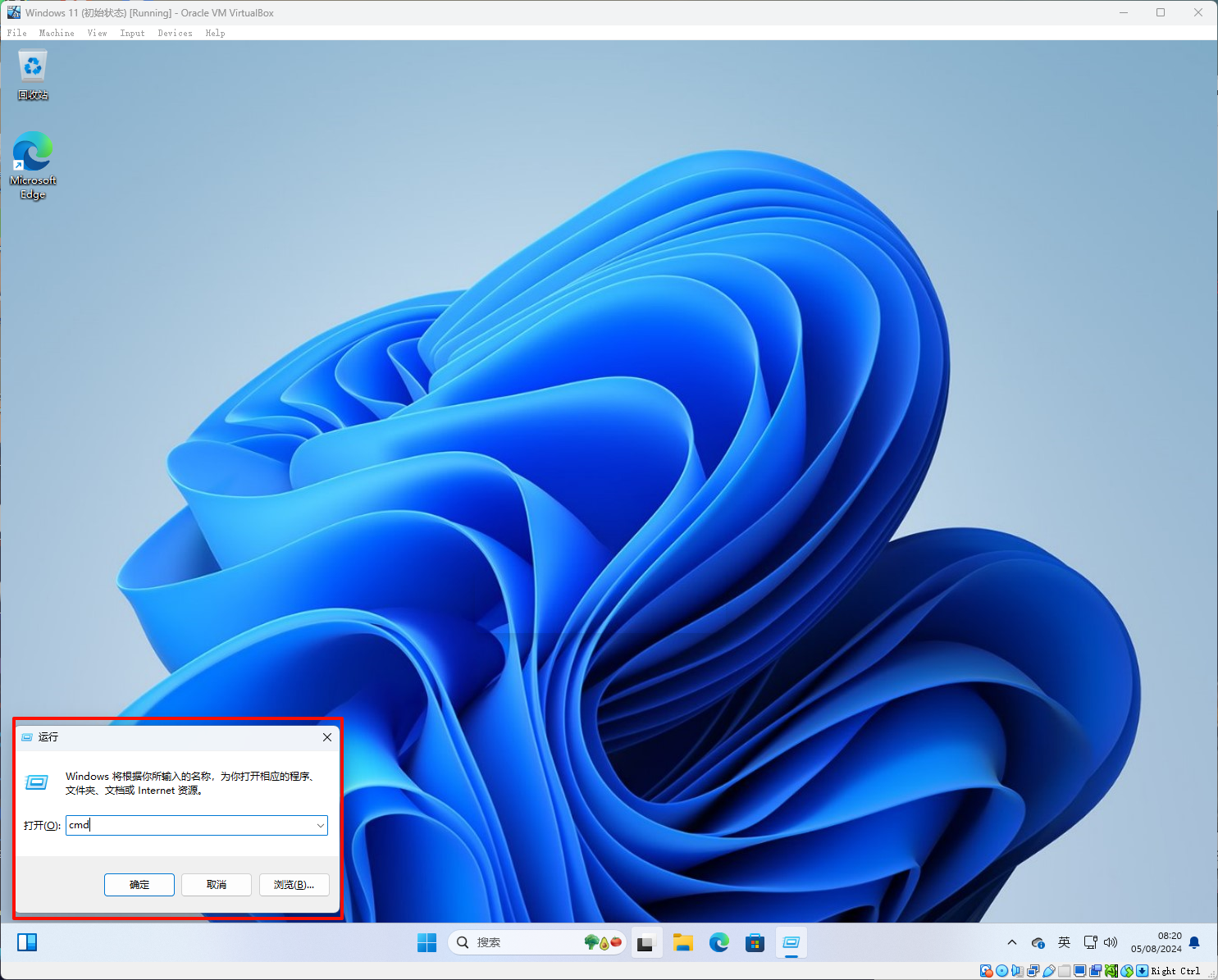Click the taskbar search box
The height and width of the screenshot is (980, 1218).
[x=537, y=942]
